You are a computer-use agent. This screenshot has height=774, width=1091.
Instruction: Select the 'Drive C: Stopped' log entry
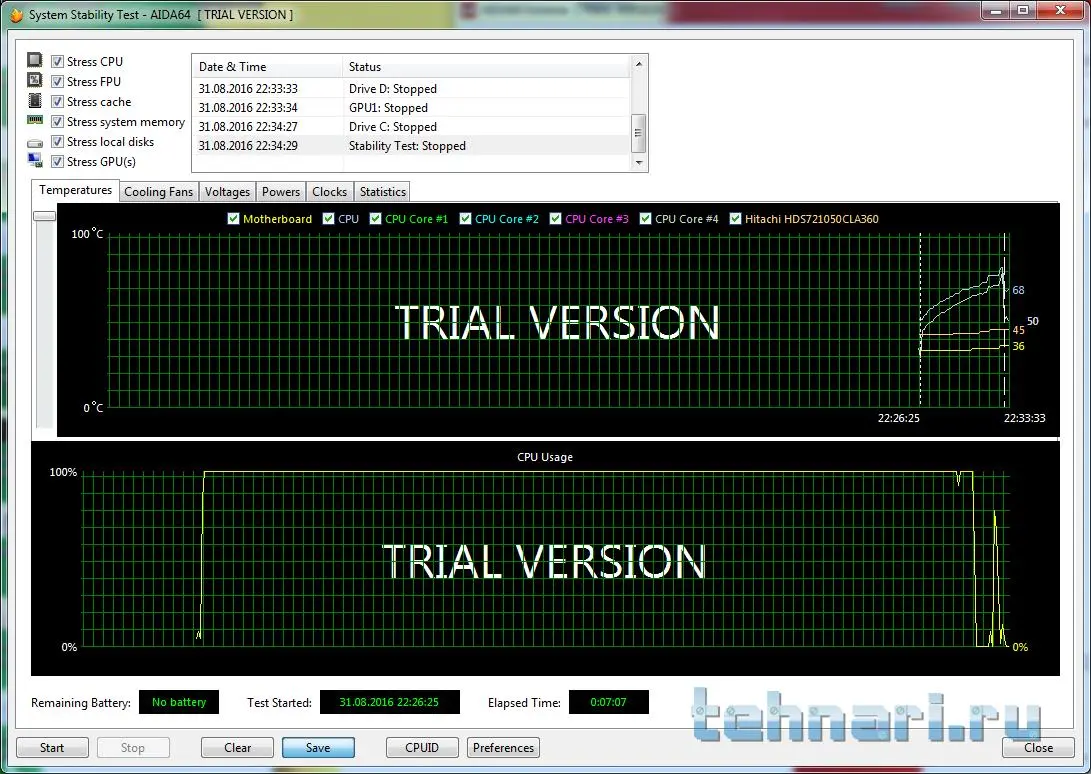tap(412, 126)
